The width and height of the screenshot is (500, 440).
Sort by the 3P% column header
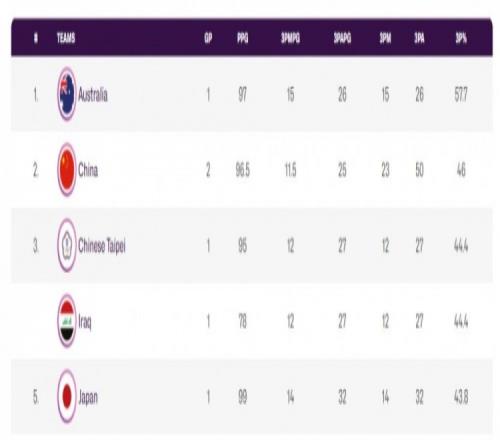tap(461, 38)
